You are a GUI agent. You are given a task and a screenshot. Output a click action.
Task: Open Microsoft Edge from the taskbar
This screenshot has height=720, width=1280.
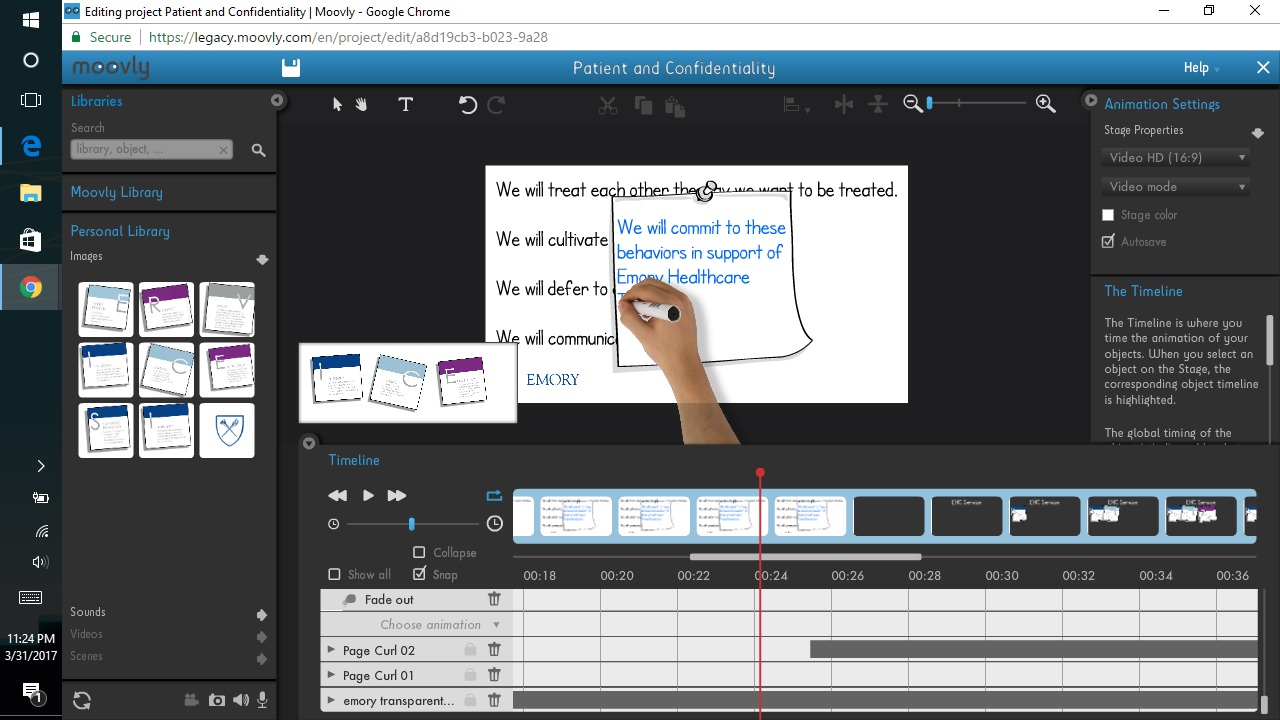(x=31, y=146)
